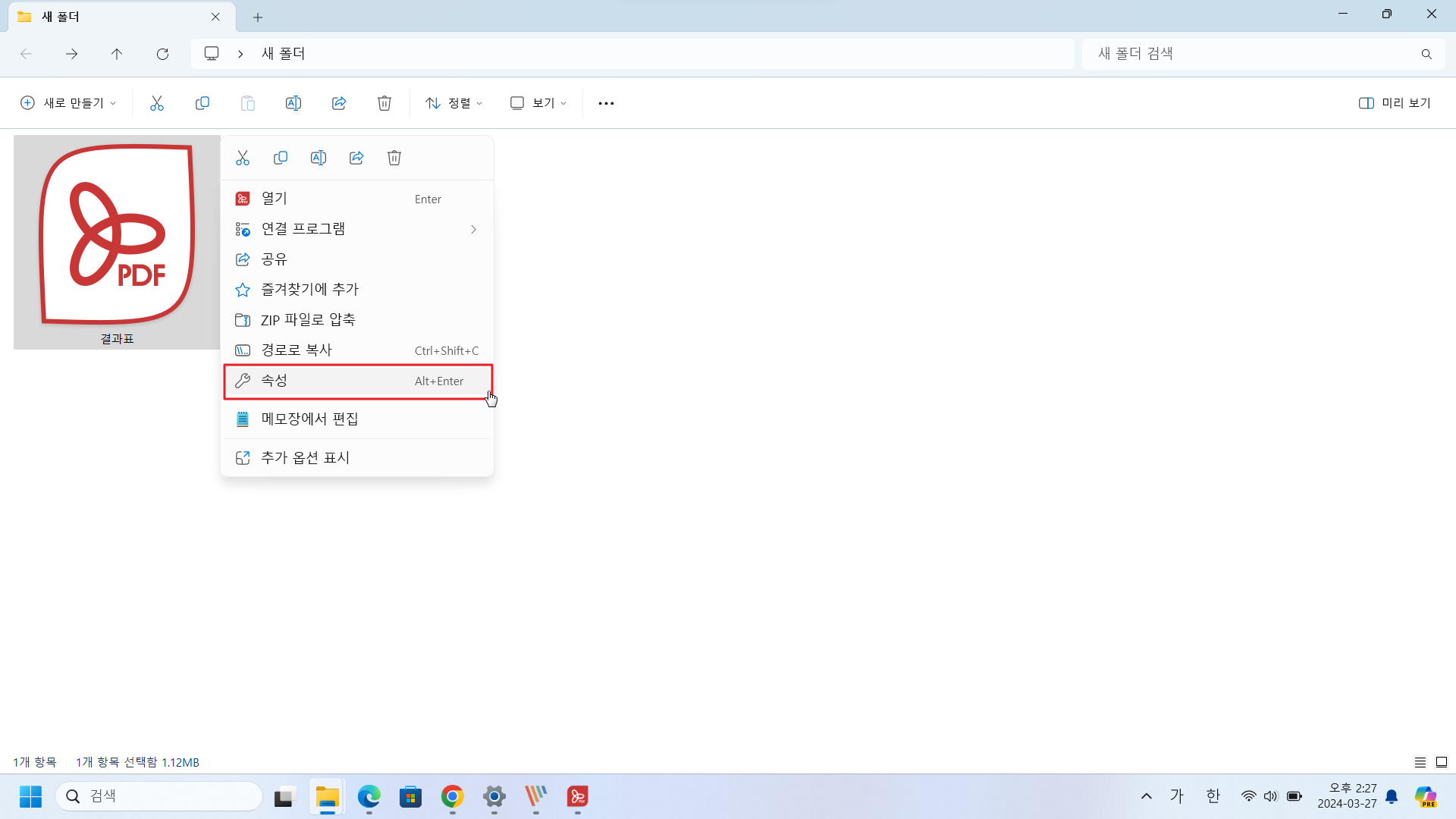Click the volume icon in the system tray
The width and height of the screenshot is (1456, 819).
(x=1271, y=796)
